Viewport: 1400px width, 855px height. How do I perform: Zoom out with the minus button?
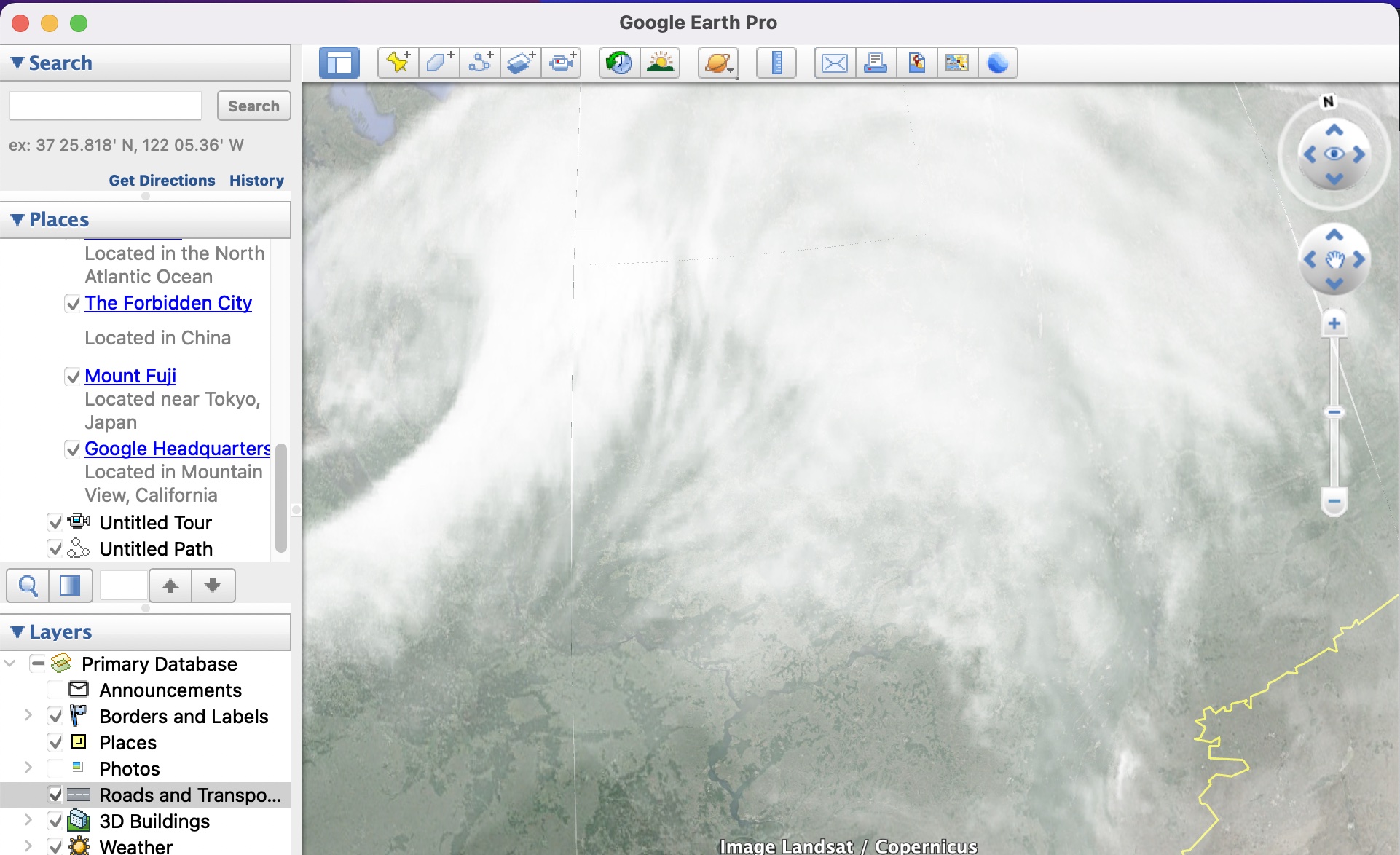[x=1334, y=502]
